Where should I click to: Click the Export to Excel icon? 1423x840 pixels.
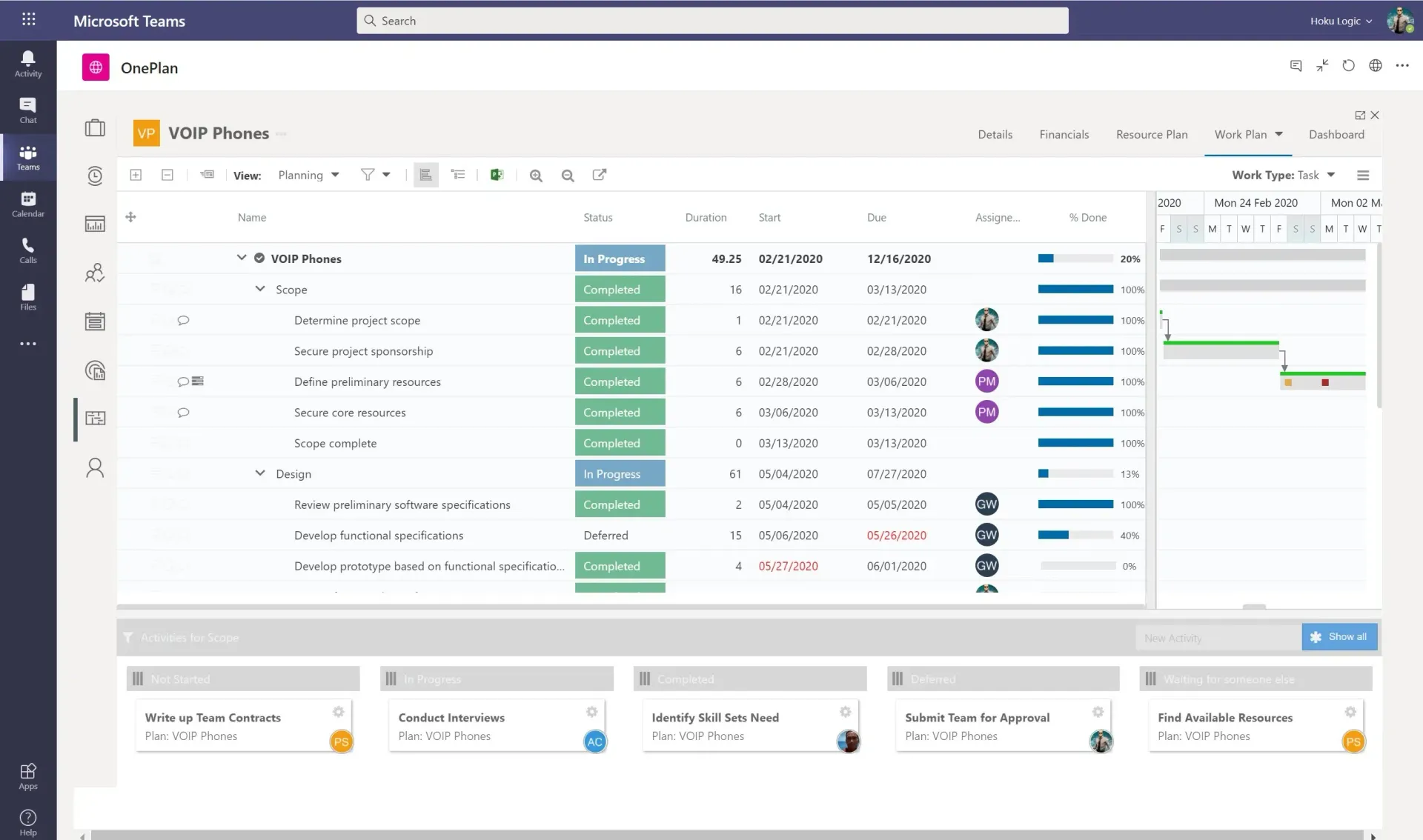point(497,175)
